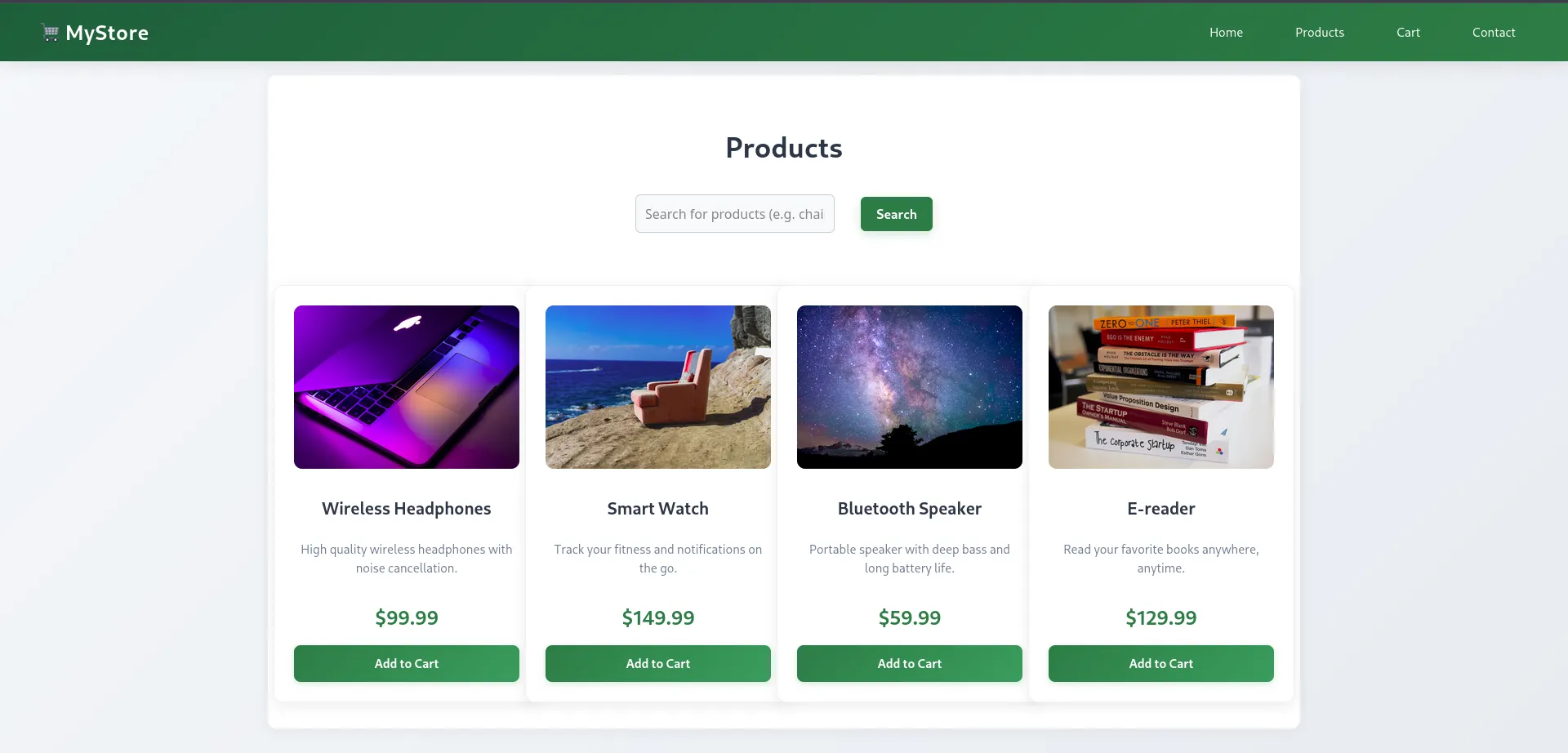Select the Contact navigation link
Image resolution: width=1568 pixels, height=753 pixels.
click(x=1494, y=33)
